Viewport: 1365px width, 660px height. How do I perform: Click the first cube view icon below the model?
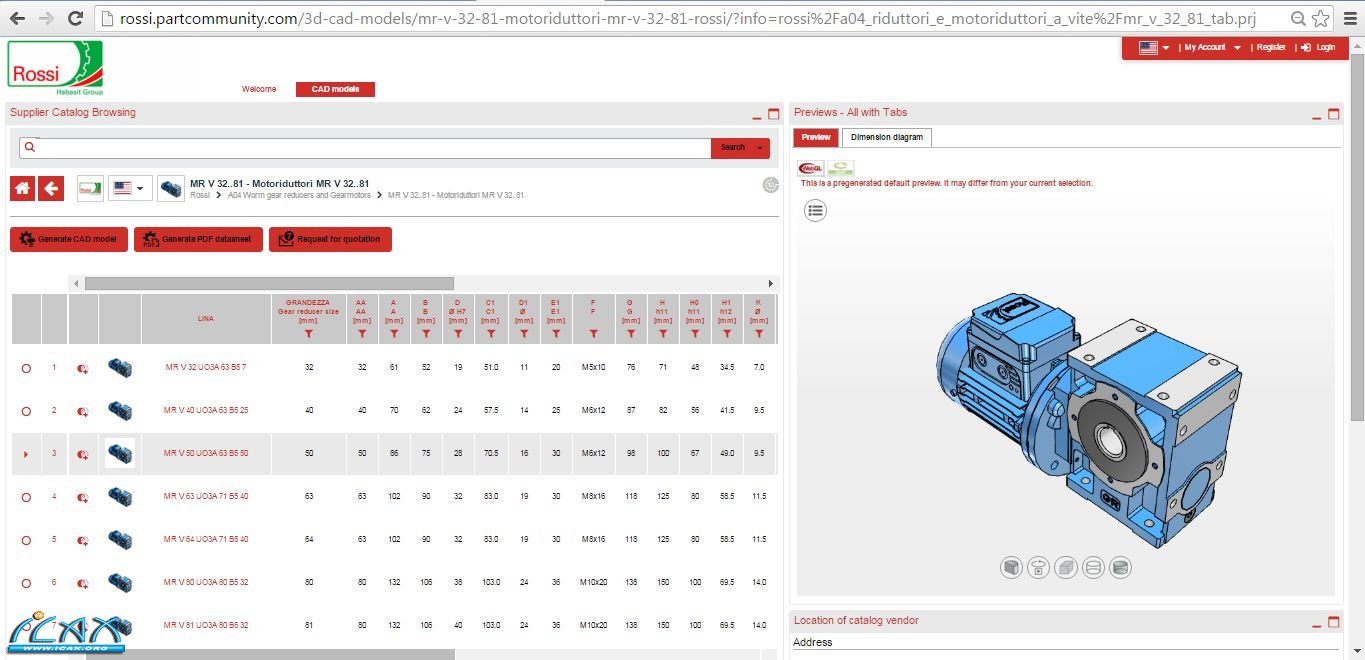pyautogui.click(x=1011, y=568)
